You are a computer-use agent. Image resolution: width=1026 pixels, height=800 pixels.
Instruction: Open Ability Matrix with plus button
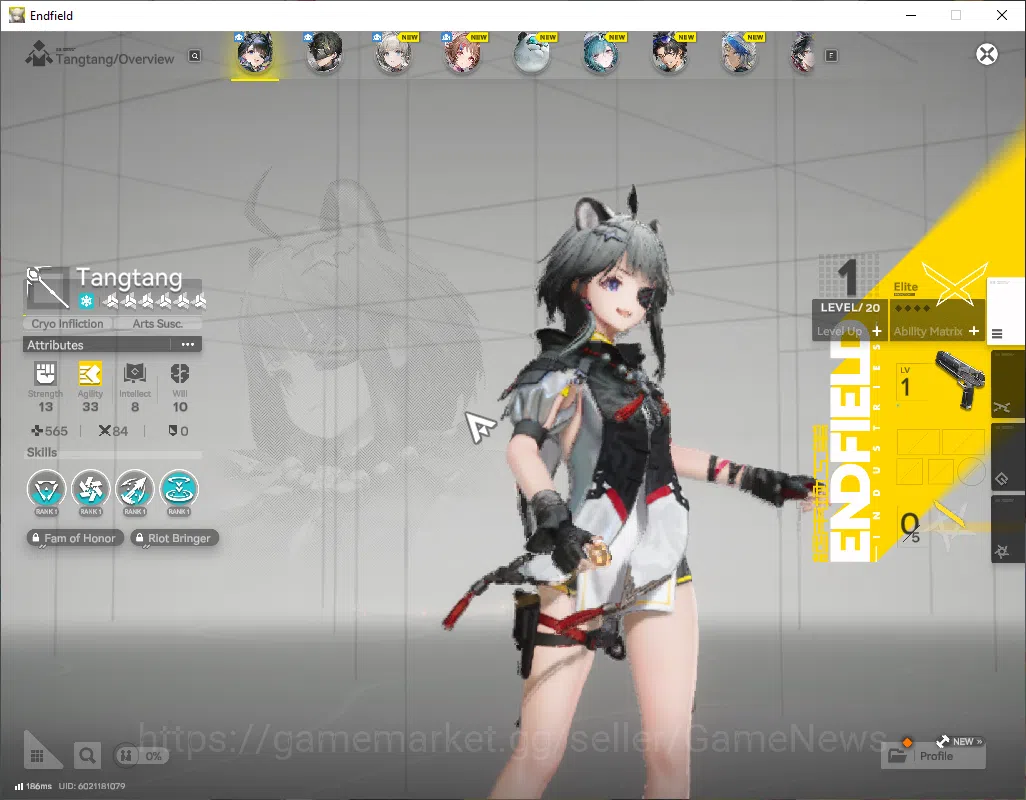pyautogui.click(x=974, y=331)
